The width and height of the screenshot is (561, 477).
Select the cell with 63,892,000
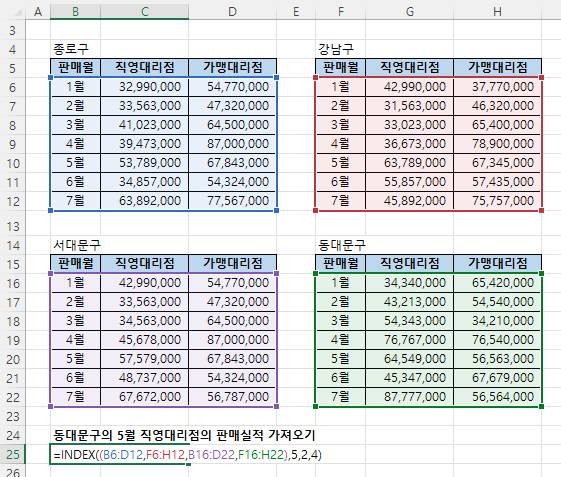(145, 201)
